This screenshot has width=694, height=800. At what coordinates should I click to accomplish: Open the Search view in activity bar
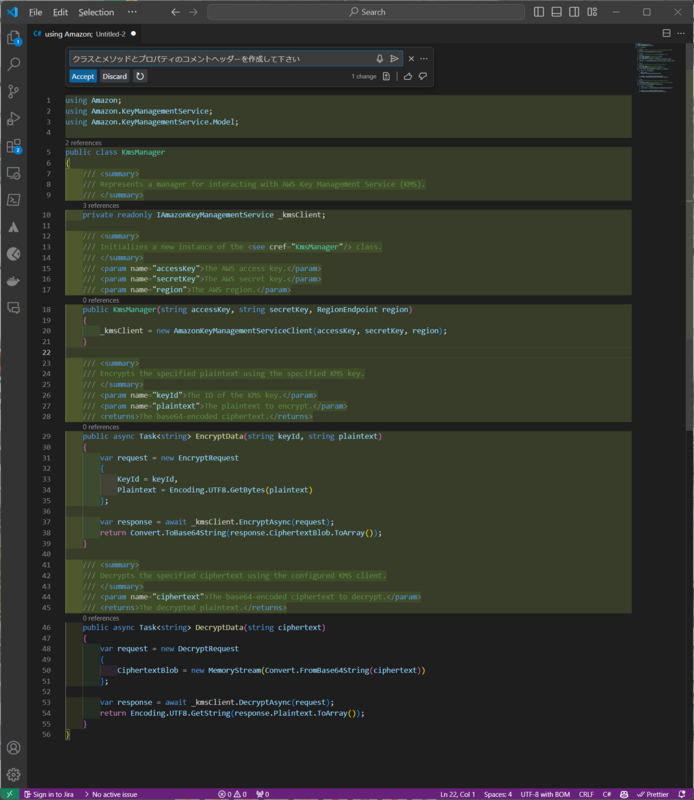tap(14, 64)
